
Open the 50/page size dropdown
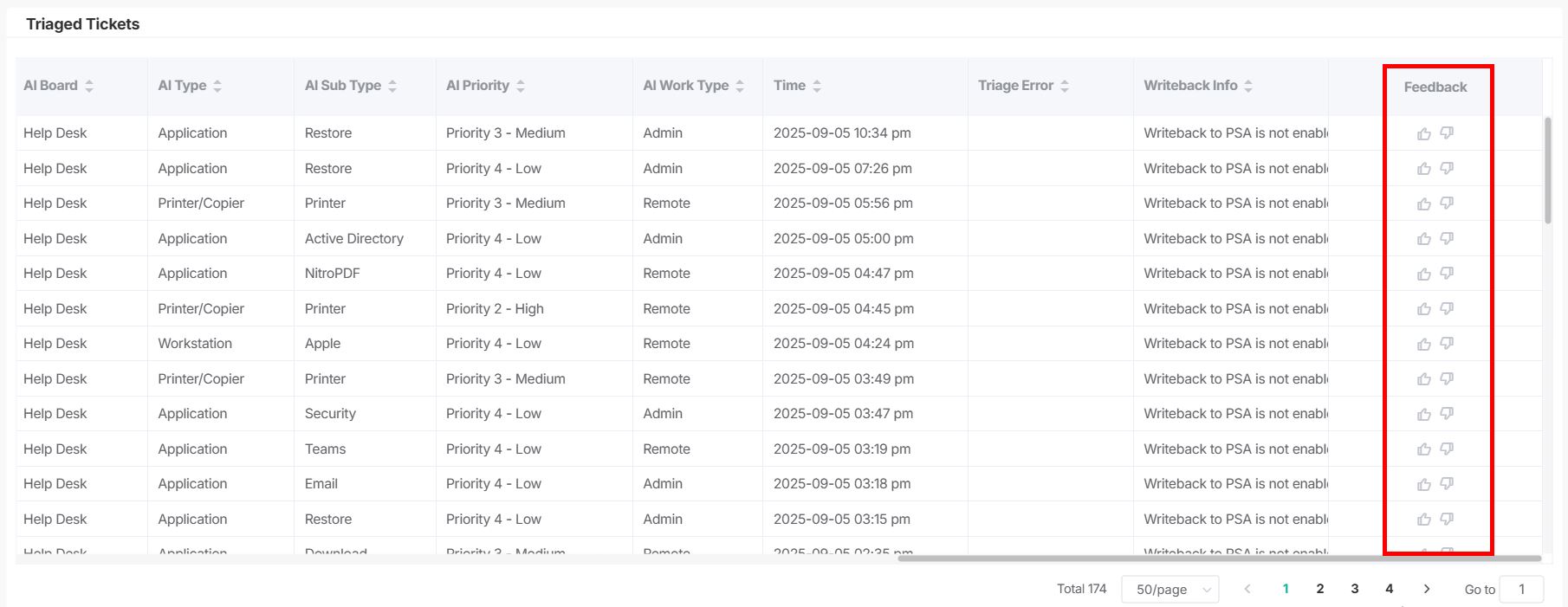(x=1170, y=589)
